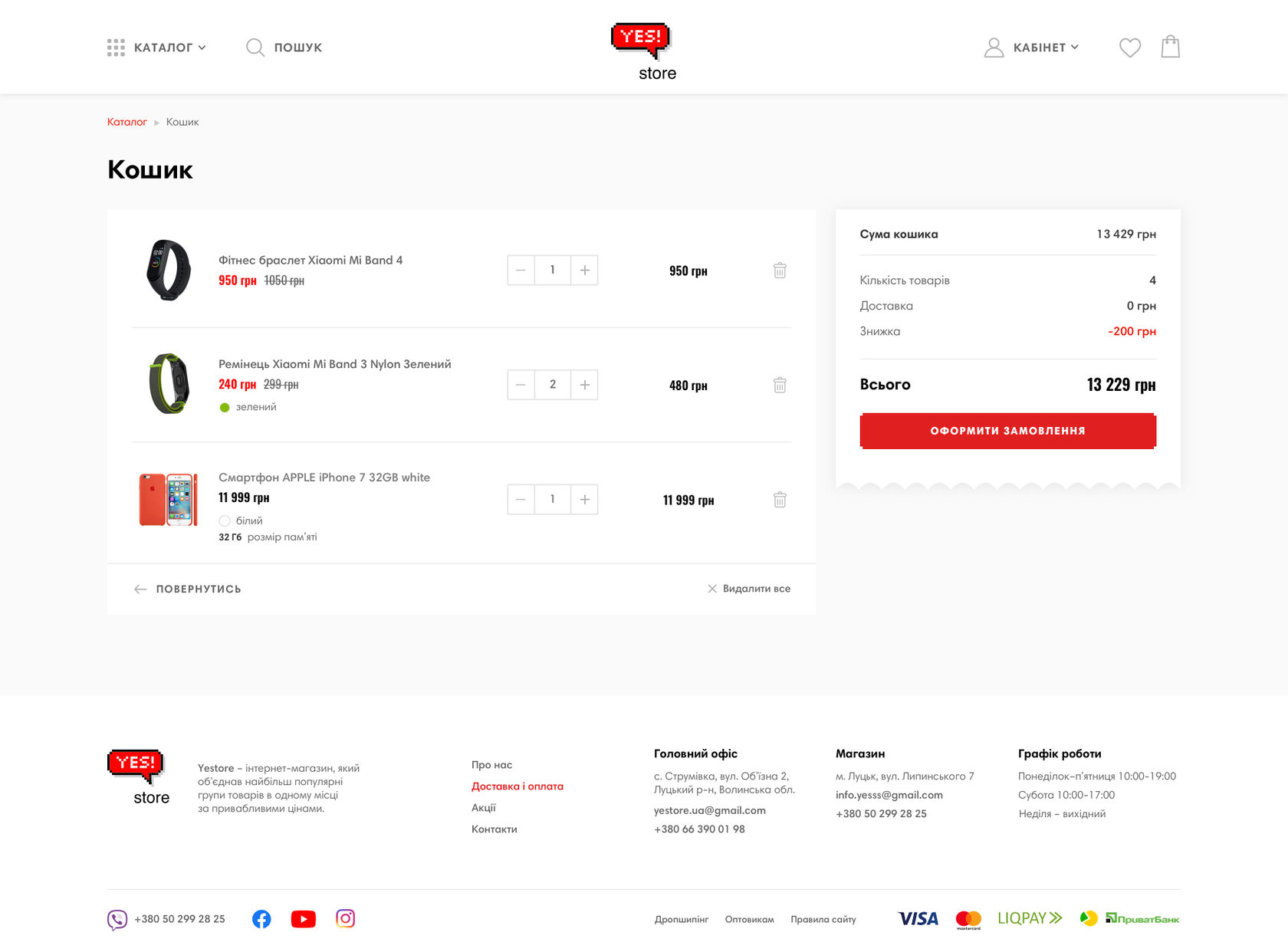1288x952 pixels.
Task: Open the iPhone 7 product thumbnail
Action: (169, 499)
